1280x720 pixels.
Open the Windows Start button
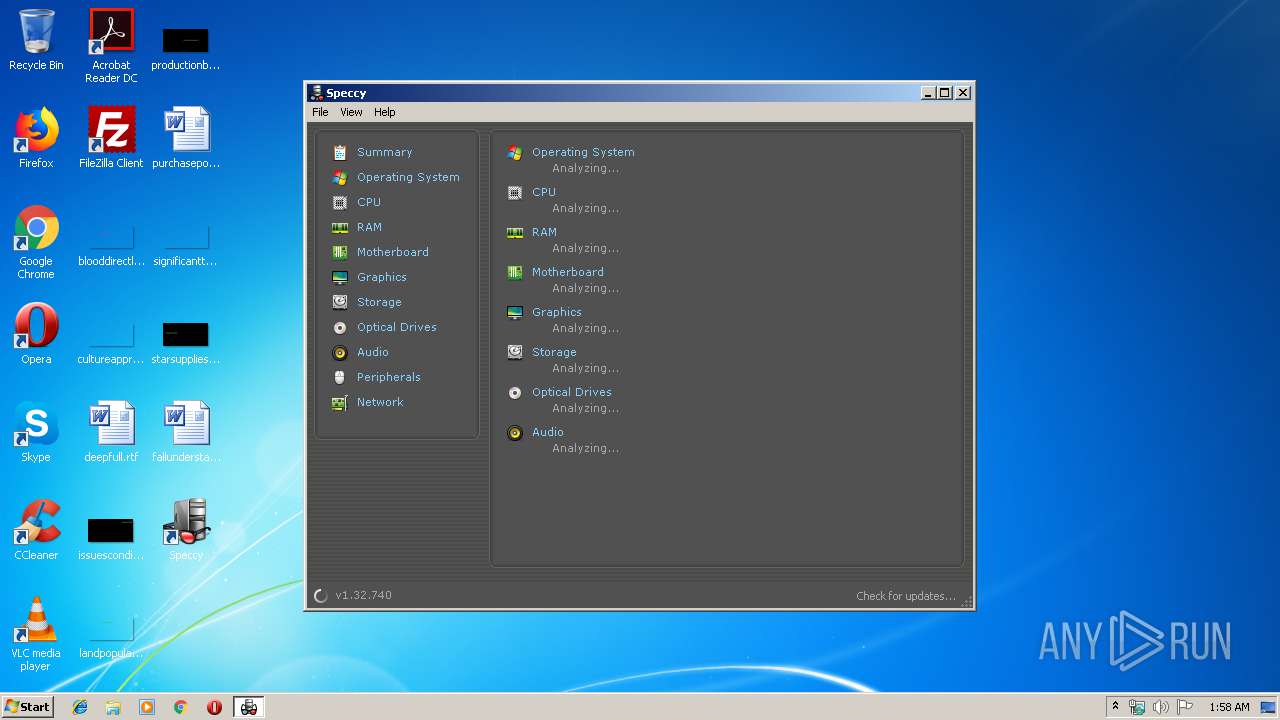[27, 707]
